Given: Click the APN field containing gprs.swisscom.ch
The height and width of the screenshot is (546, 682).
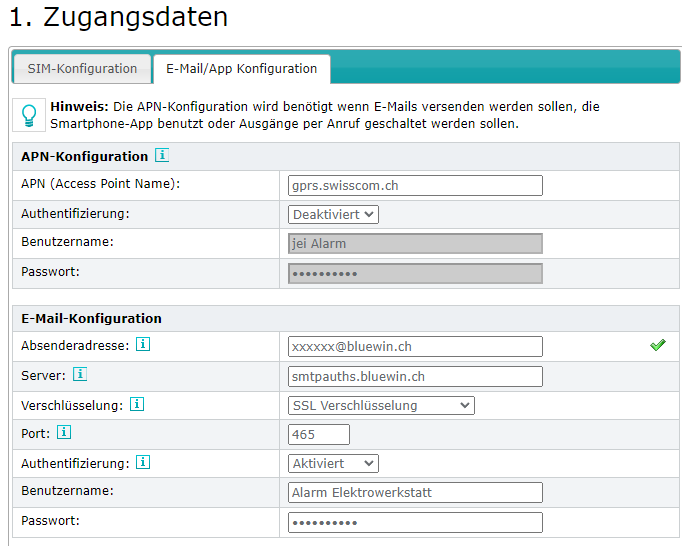Looking at the screenshot, I should [415, 185].
